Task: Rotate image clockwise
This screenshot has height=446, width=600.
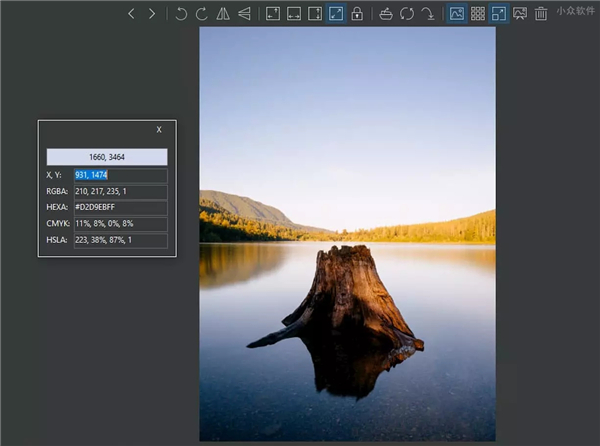Action: (202, 14)
